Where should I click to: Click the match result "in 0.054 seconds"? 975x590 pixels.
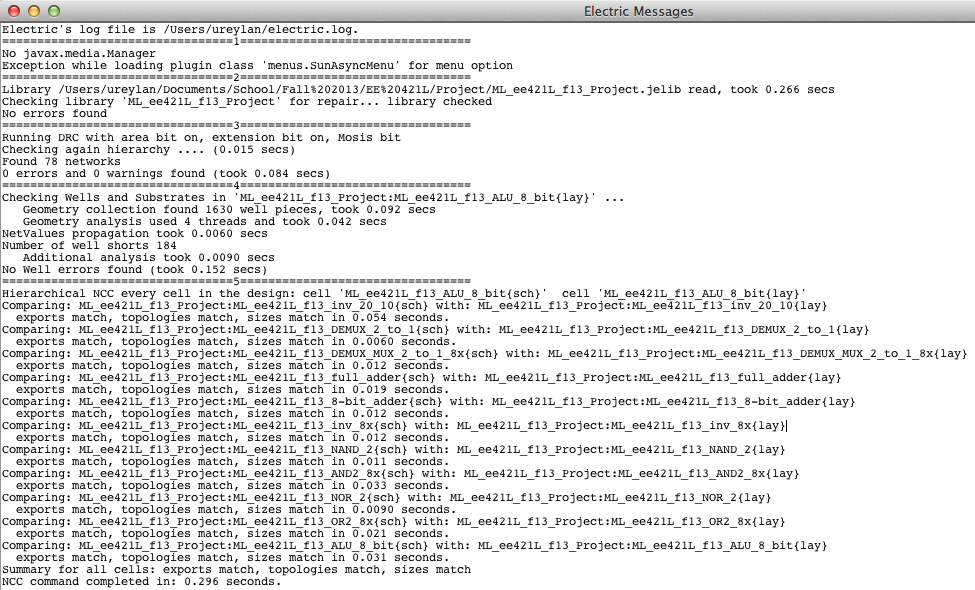[x=386, y=318]
